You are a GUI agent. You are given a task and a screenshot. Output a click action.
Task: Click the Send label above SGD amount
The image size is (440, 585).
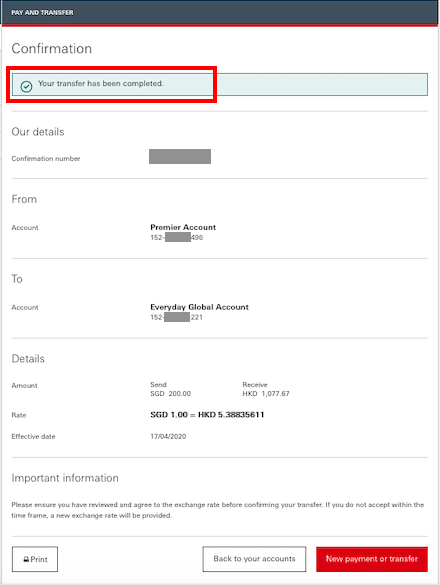point(158,385)
